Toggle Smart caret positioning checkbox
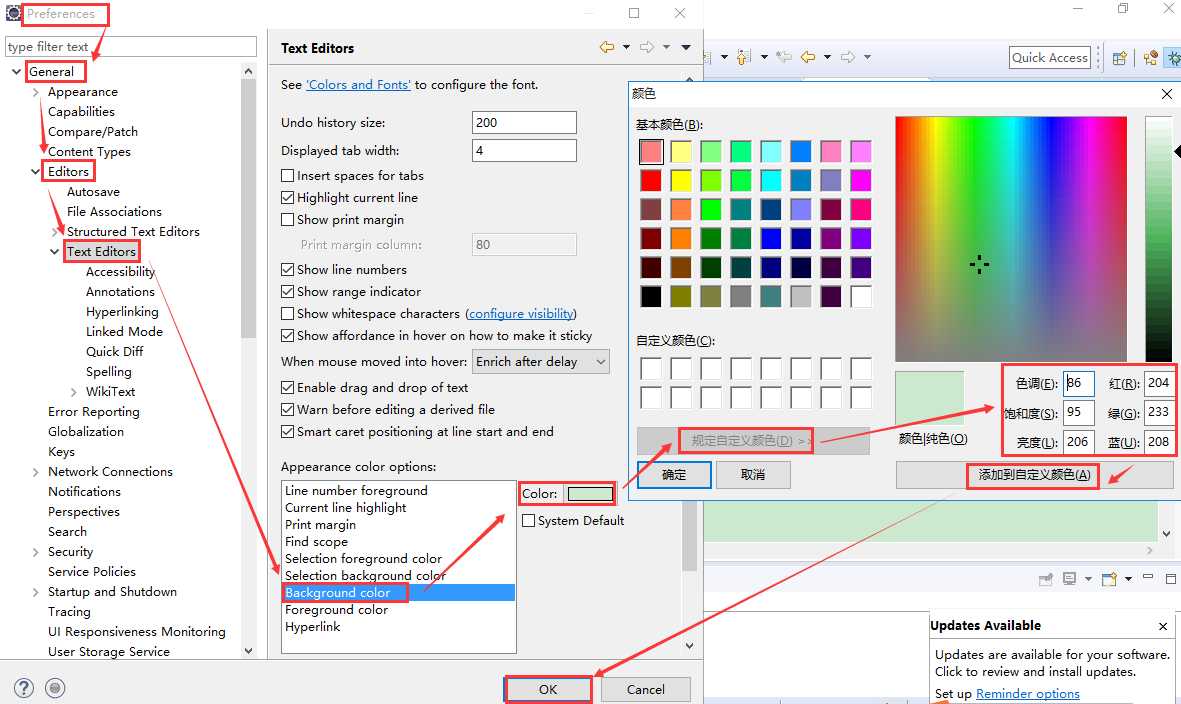 [287, 431]
